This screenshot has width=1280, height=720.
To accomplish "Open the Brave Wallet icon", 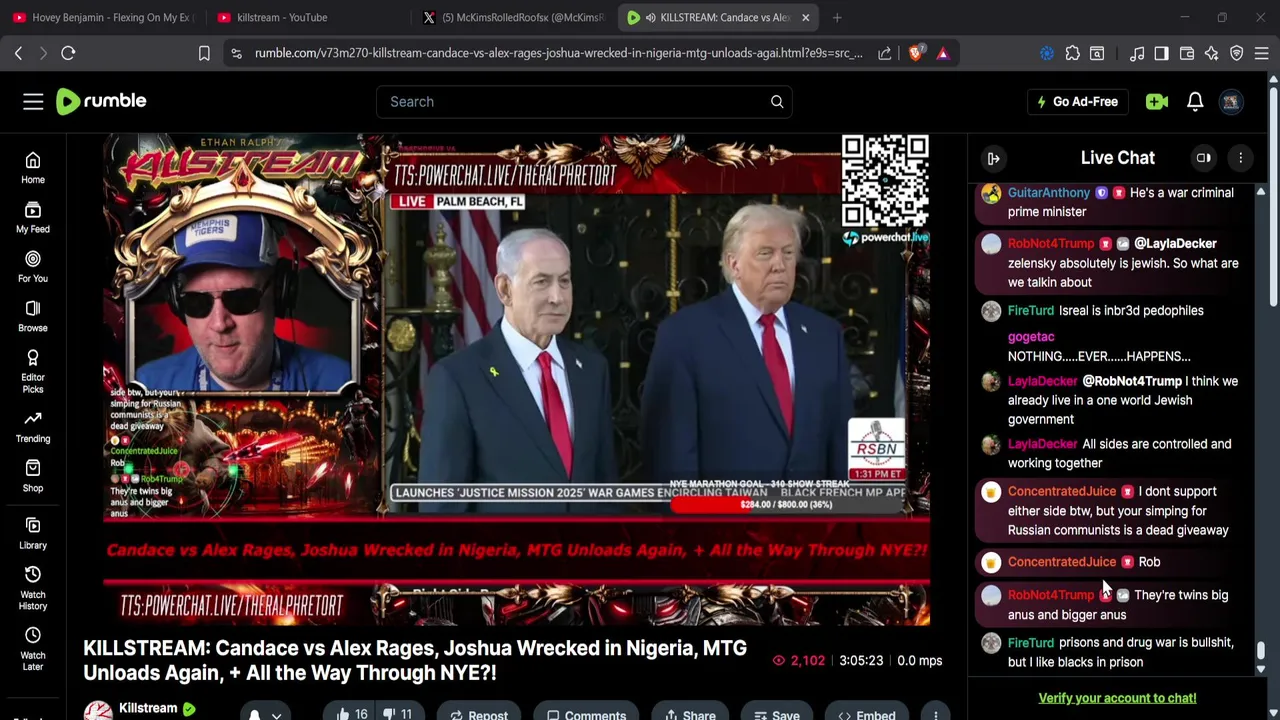I will coord(1187,53).
